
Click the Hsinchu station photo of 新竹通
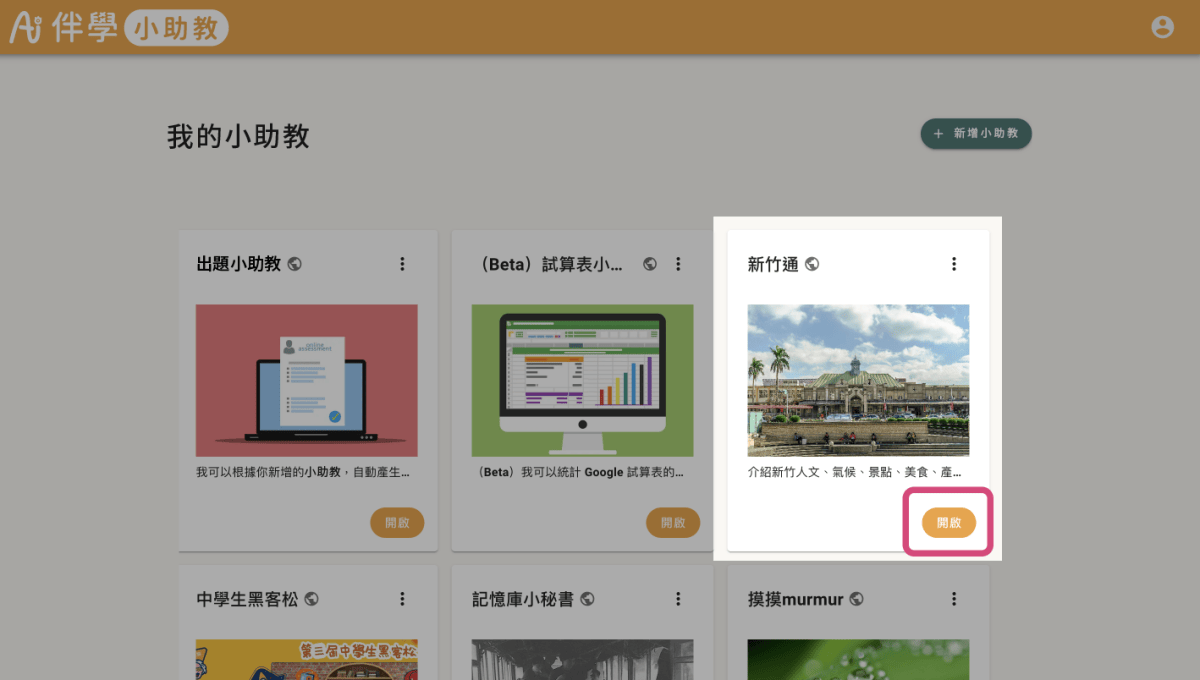coord(858,380)
